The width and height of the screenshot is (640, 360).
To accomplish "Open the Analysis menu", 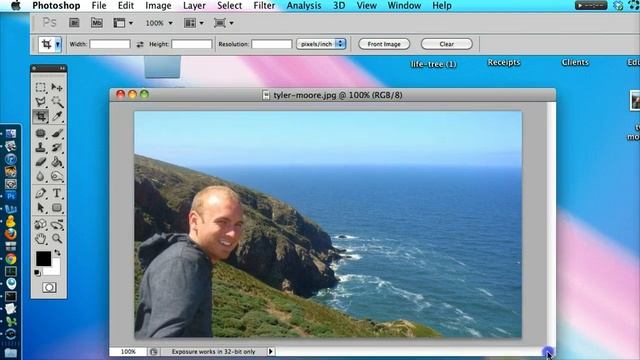I will pos(304,6).
